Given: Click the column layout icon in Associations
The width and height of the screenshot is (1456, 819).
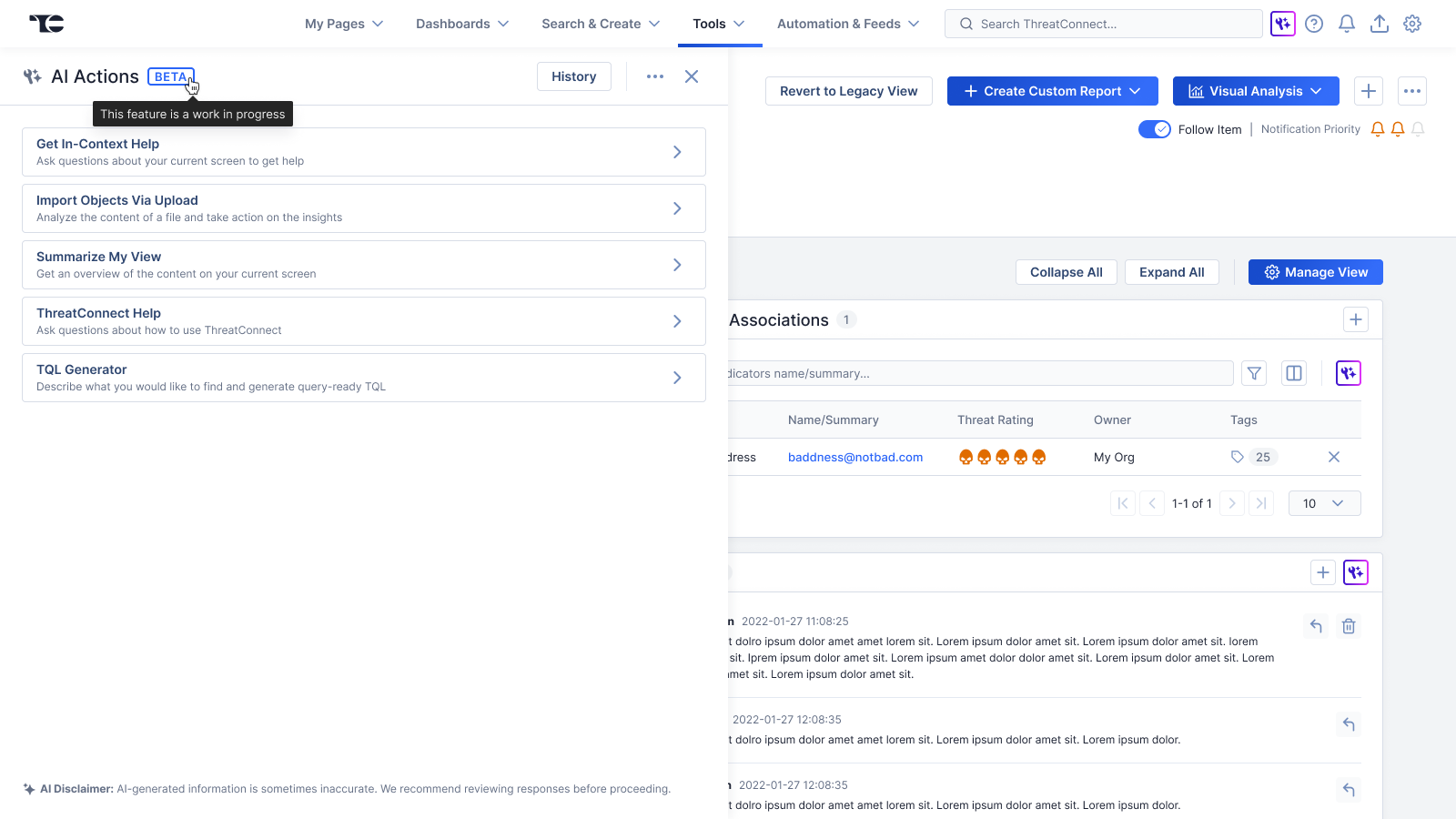Looking at the screenshot, I should click(1293, 373).
